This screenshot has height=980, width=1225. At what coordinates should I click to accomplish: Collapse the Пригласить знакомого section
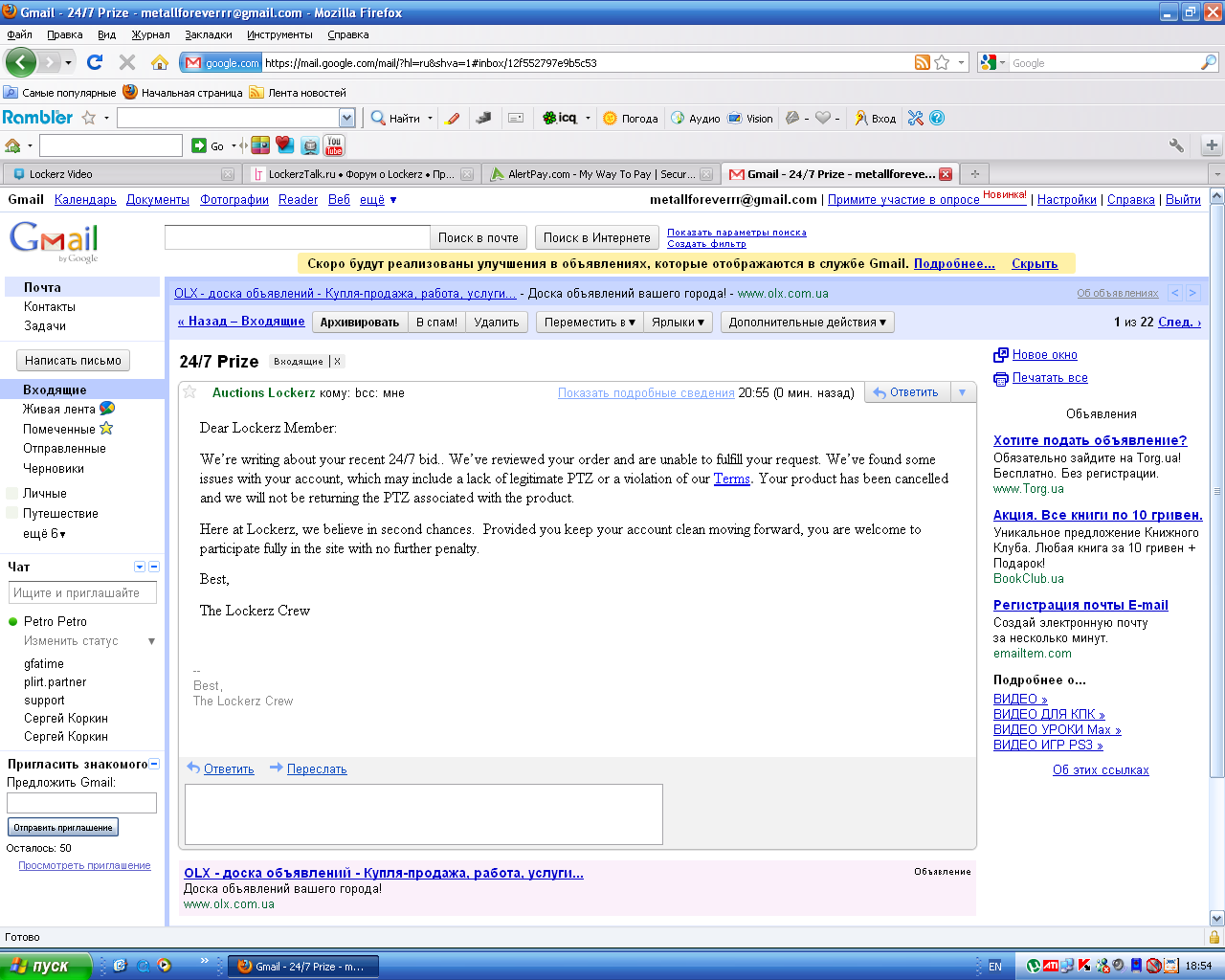(154, 764)
